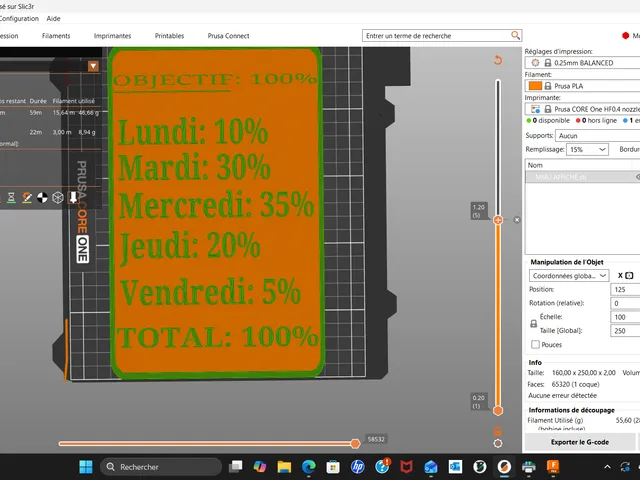Open the 0.25mm BALANCED print settings dropdown

click(582, 63)
